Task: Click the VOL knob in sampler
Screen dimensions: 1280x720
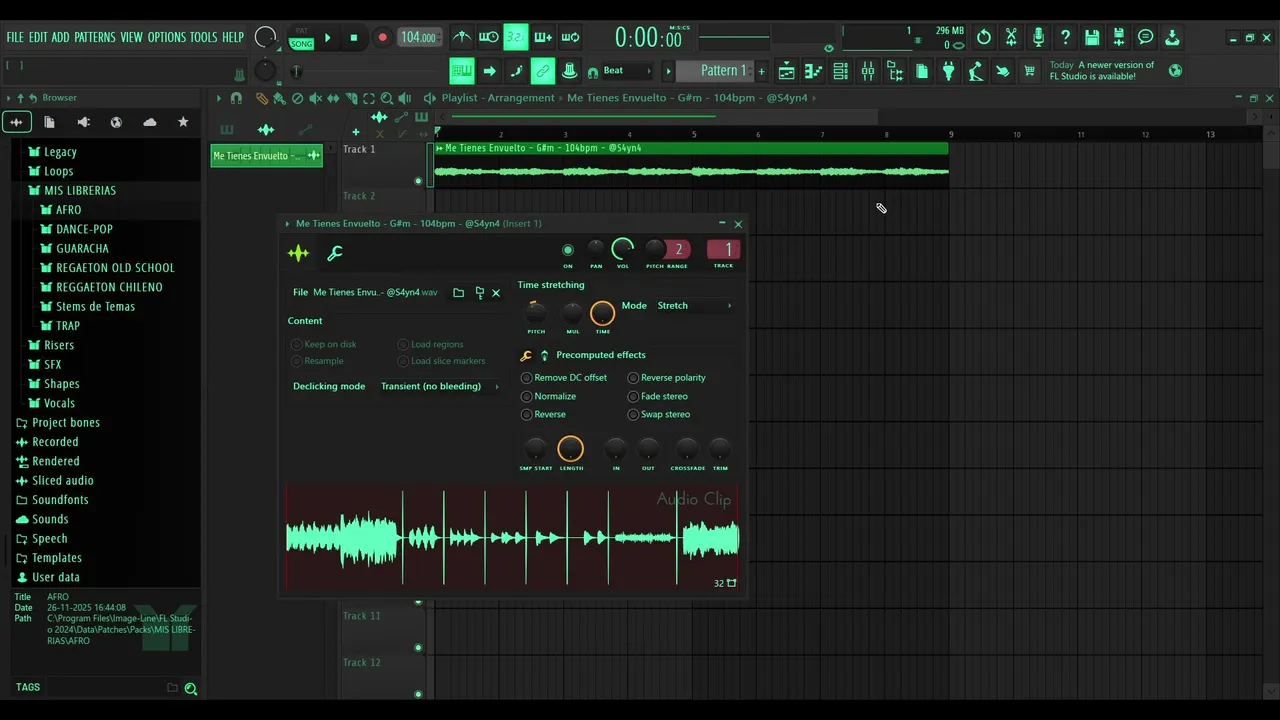Action: pyautogui.click(x=623, y=249)
